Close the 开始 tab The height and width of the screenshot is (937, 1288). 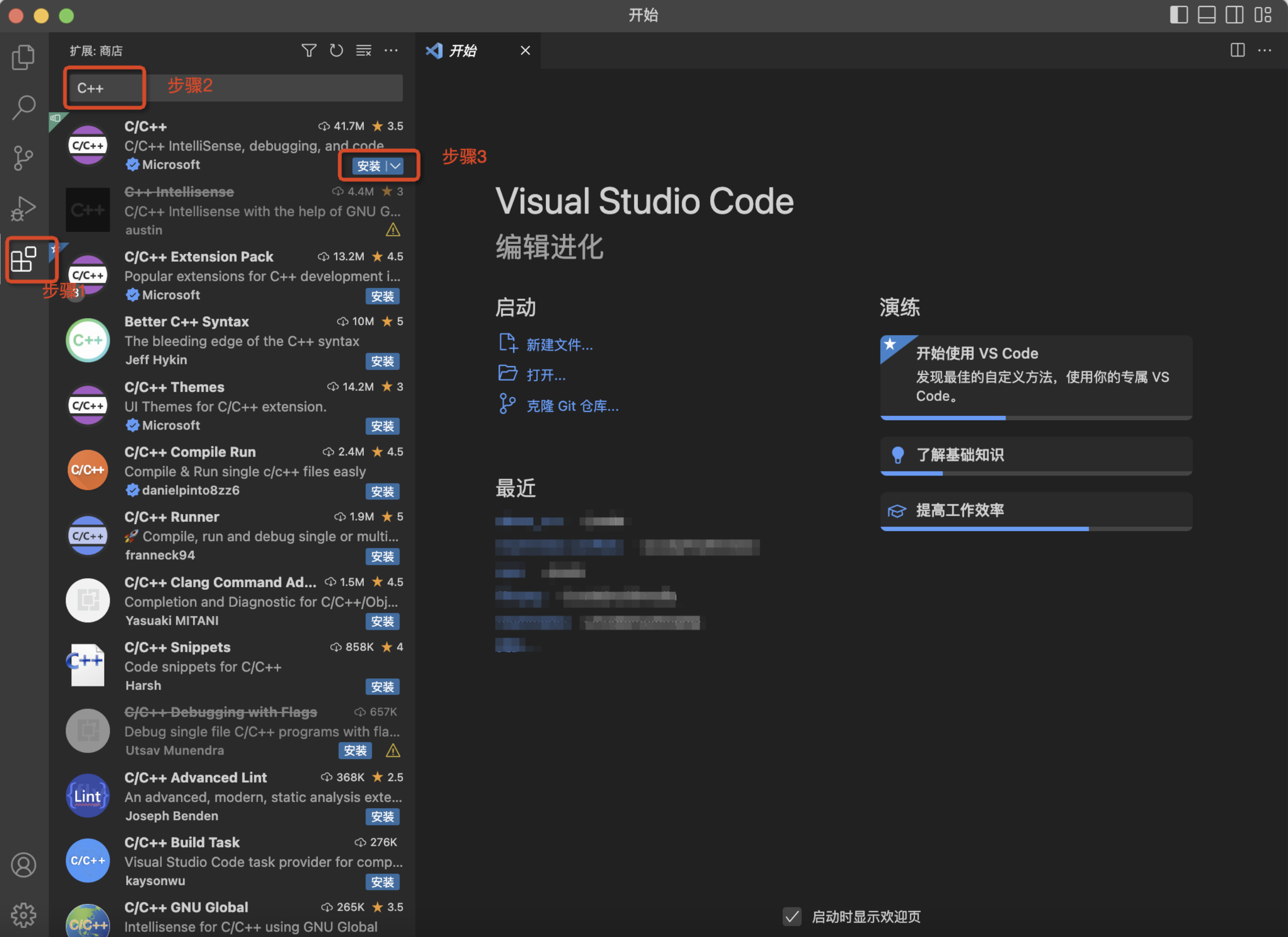[525, 51]
